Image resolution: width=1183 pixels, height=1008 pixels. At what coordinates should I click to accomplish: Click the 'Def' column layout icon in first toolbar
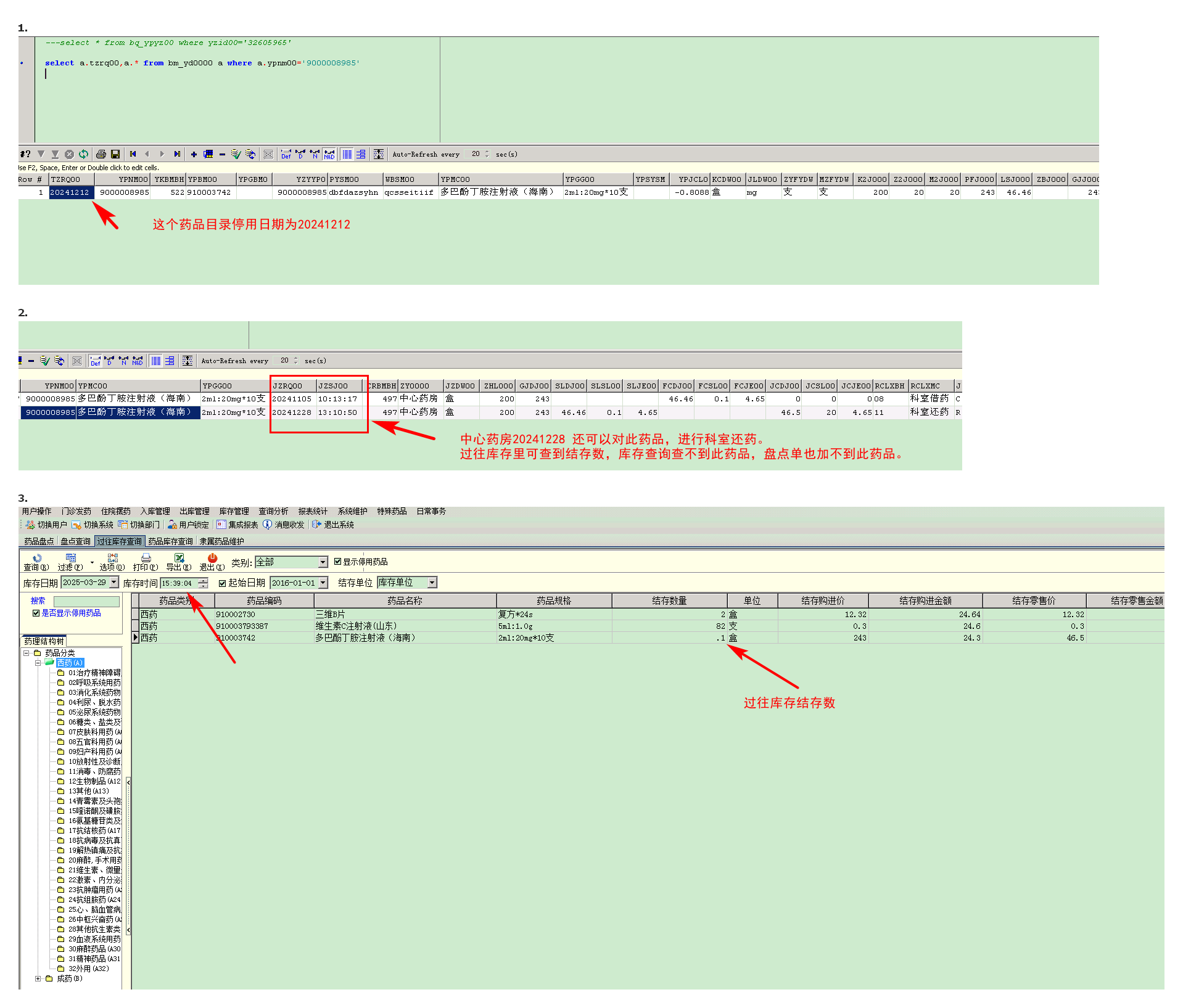[286, 154]
